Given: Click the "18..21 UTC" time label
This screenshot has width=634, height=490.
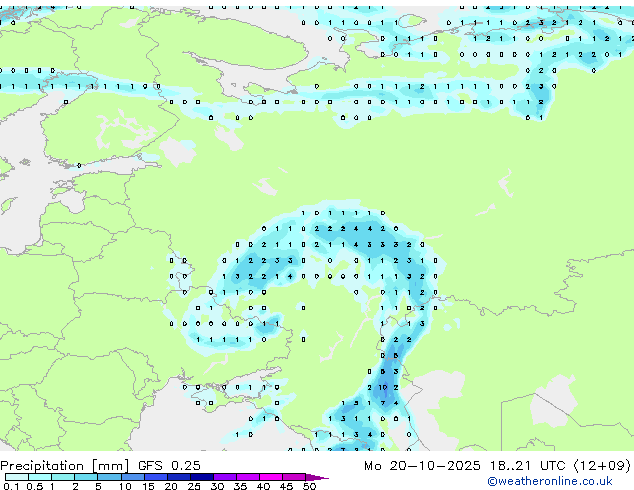Looking at the screenshot, I should [x=527, y=466].
